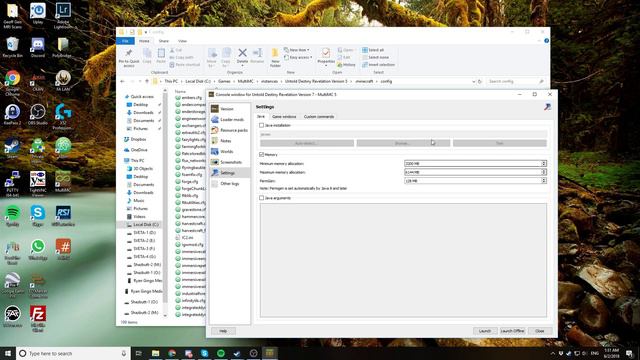640x360 pixels.
Task: Open the Steam desktop shortcut
Action: tap(13, 149)
